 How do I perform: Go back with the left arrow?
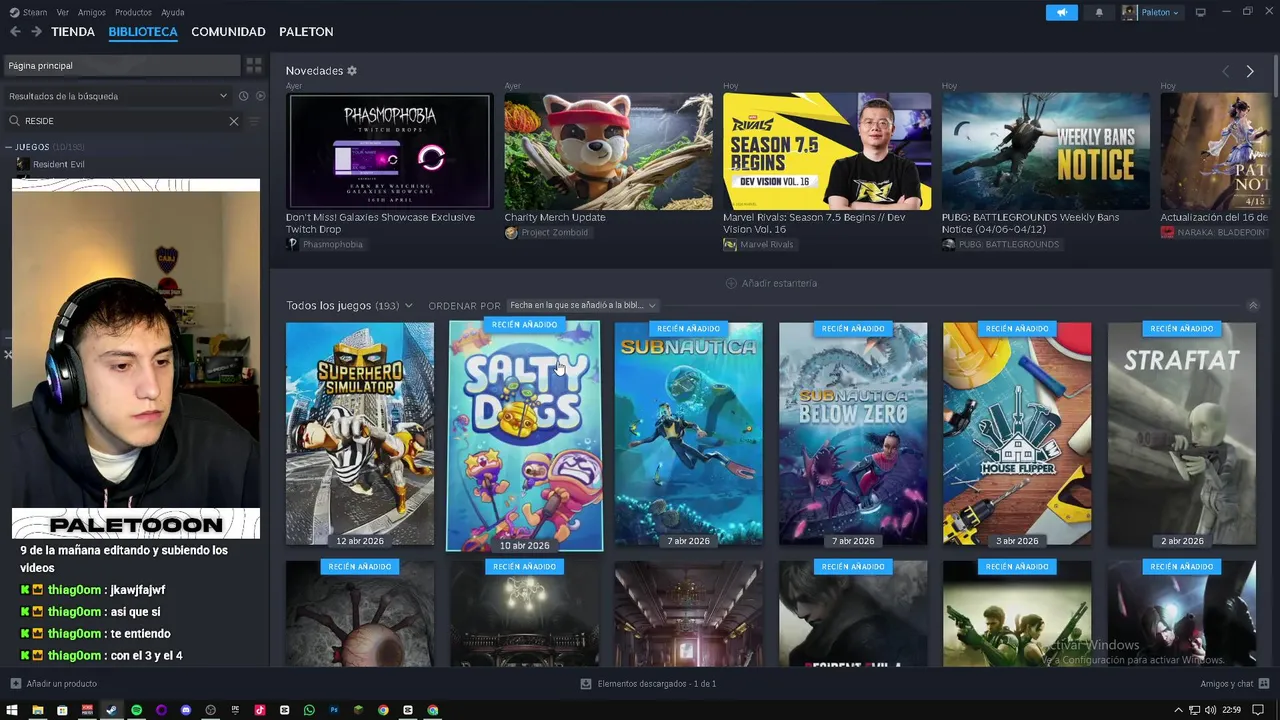pos(15,32)
